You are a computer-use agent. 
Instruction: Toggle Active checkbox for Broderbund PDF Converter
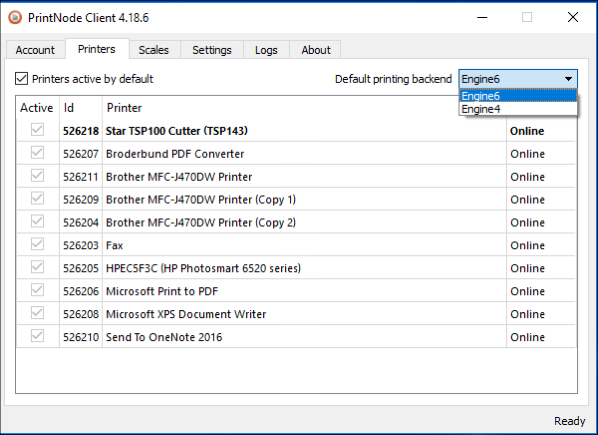[x=37, y=152]
